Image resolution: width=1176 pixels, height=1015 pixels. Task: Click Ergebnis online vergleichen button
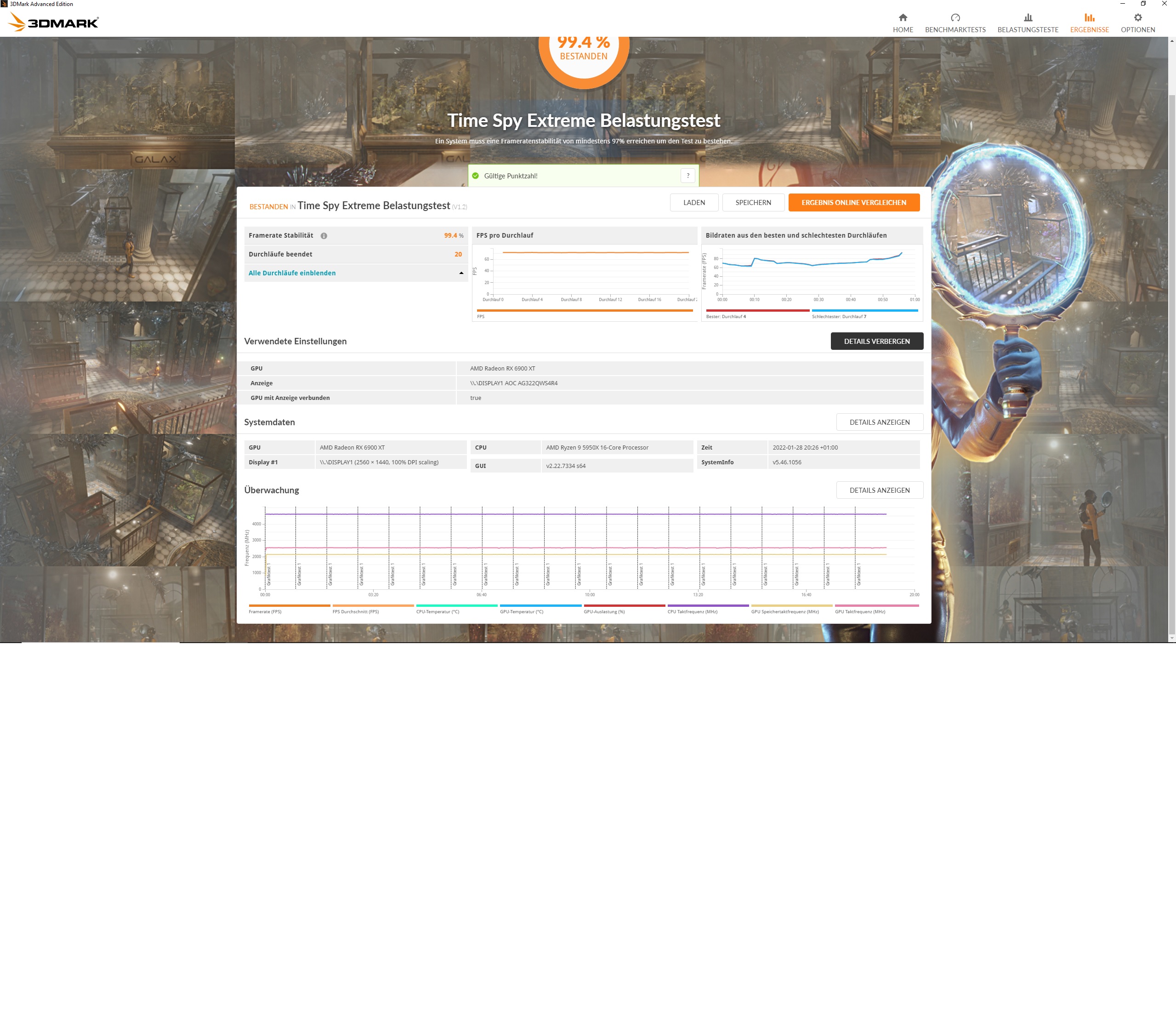[853, 203]
